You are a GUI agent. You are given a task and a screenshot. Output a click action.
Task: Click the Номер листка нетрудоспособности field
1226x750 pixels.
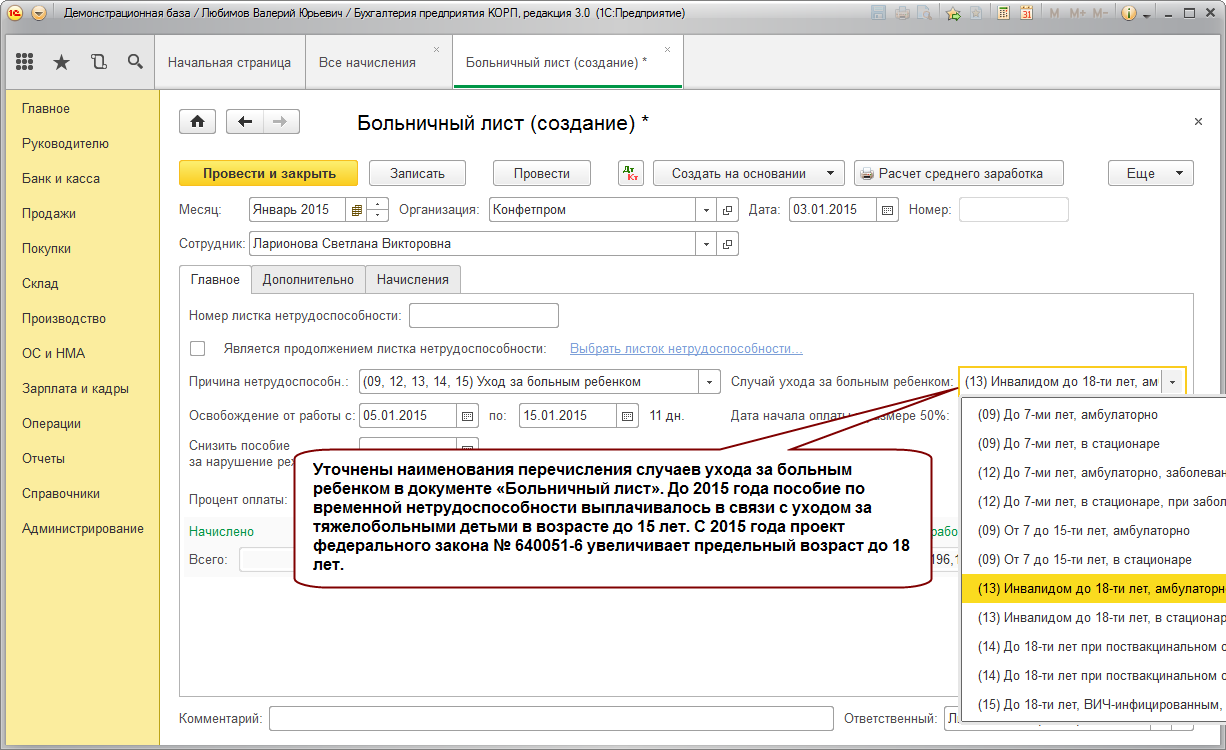pos(484,316)
